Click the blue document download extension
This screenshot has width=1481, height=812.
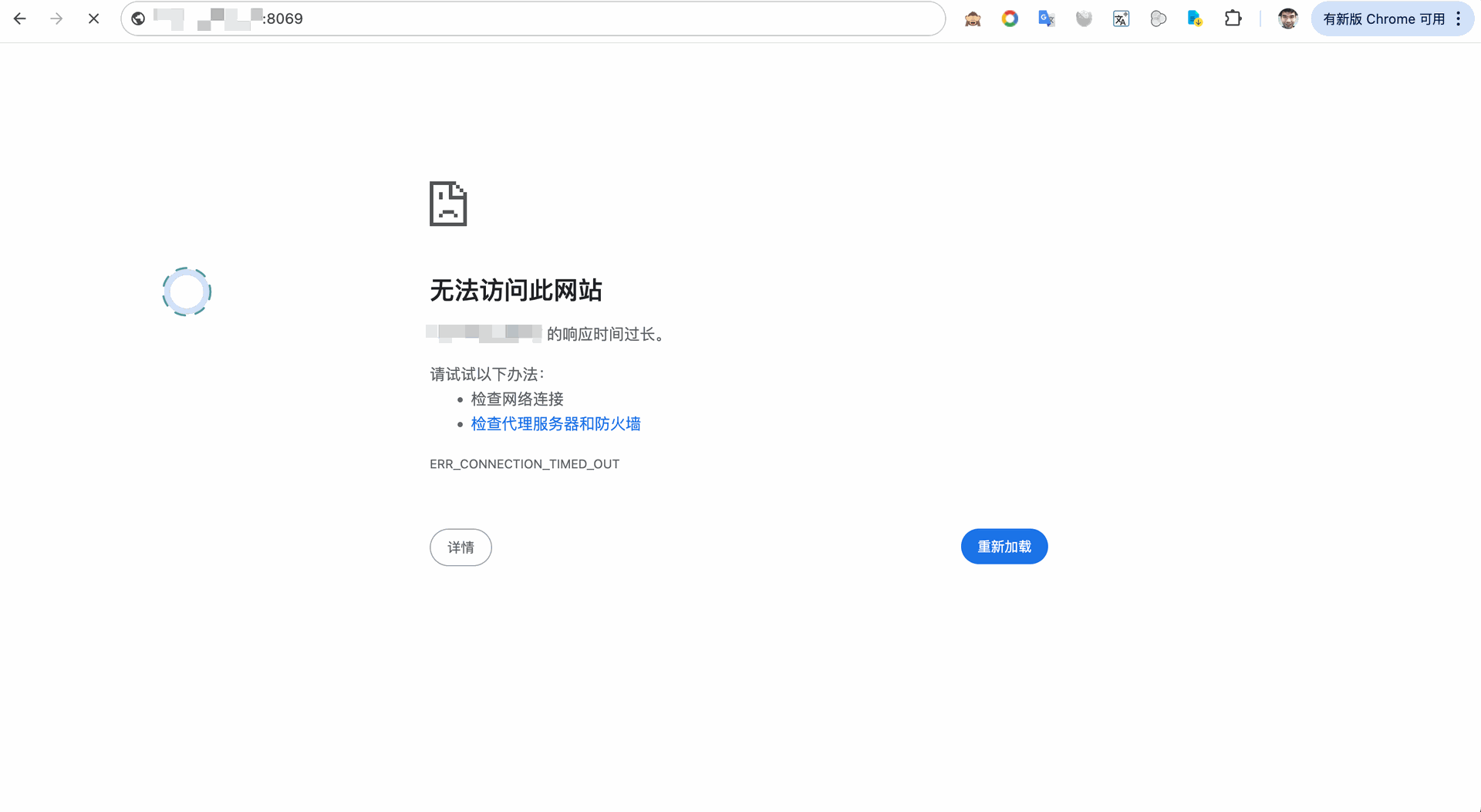coord(1195,19)
